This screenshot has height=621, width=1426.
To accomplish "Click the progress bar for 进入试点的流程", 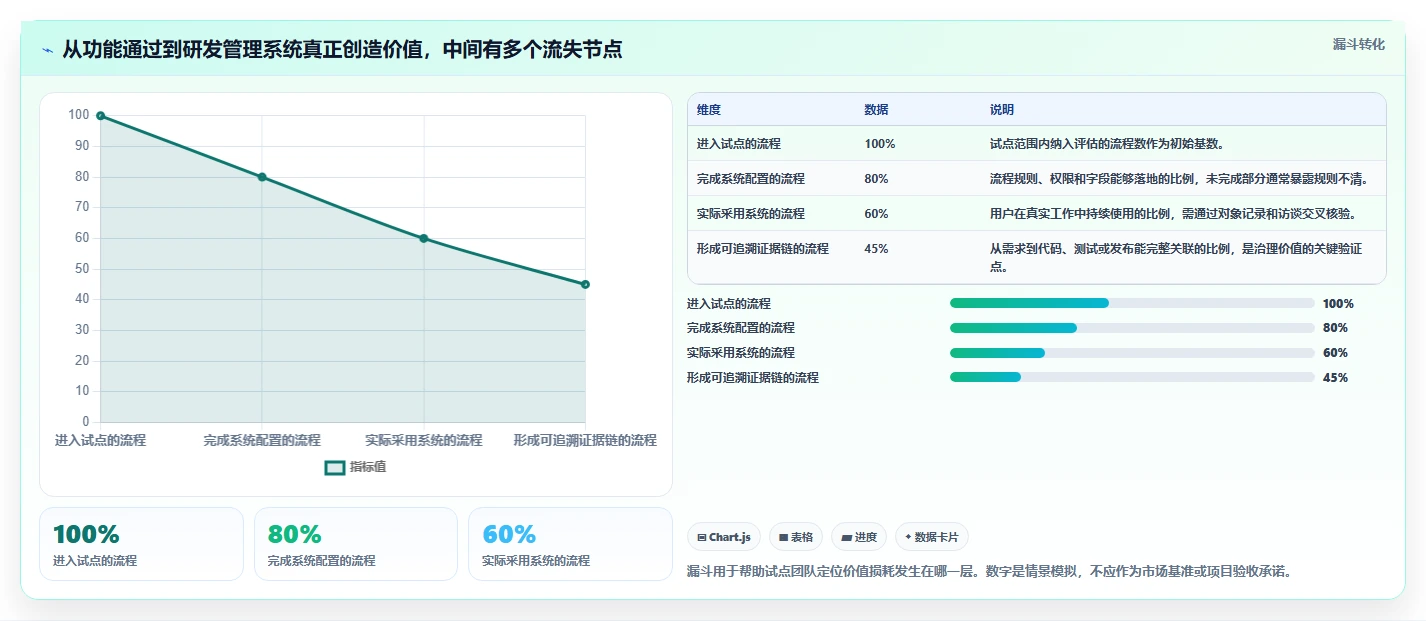I will point(1132,303).
